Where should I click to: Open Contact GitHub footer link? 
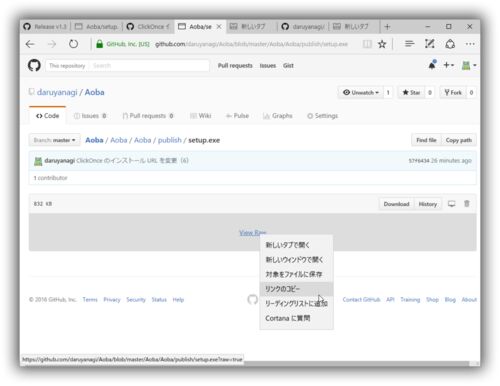point(361,300)
